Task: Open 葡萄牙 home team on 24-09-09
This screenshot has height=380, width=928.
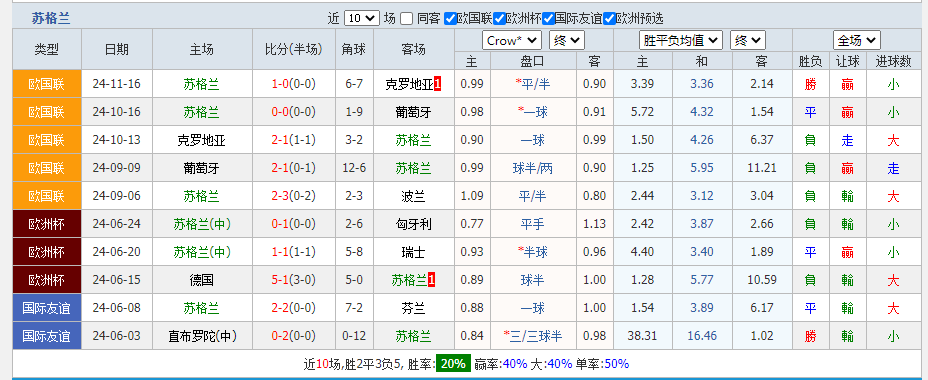Action: [201, 168]
